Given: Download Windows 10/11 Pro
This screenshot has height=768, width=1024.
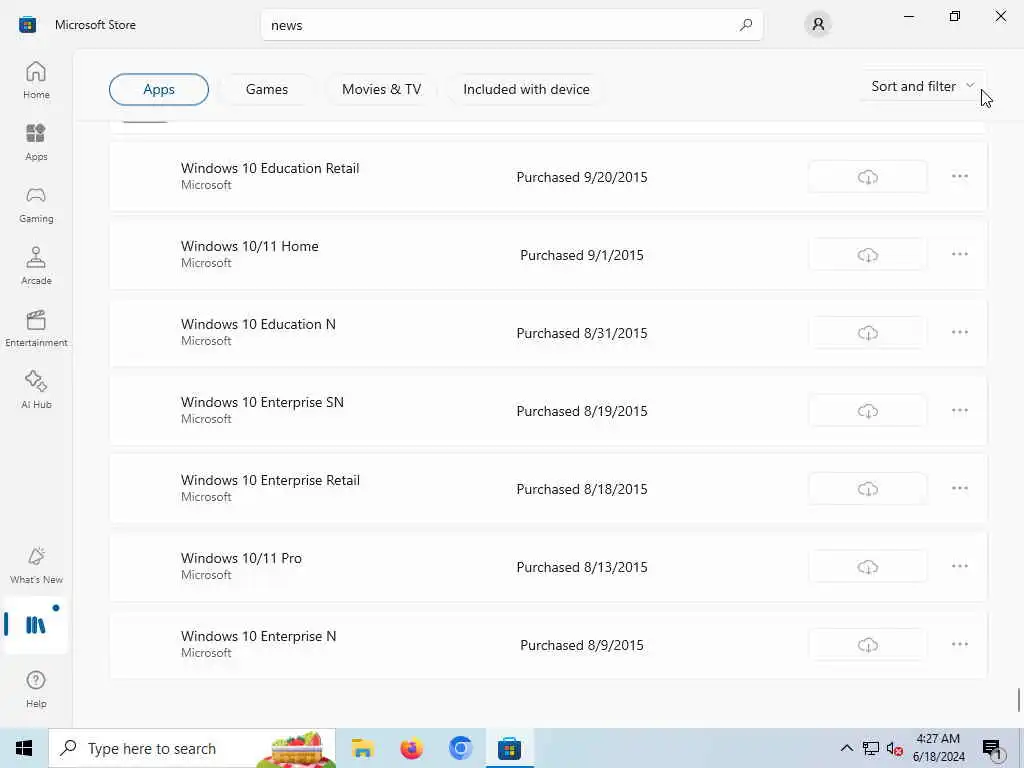Looking at the screenshot, I should click(x=867, y=567).
